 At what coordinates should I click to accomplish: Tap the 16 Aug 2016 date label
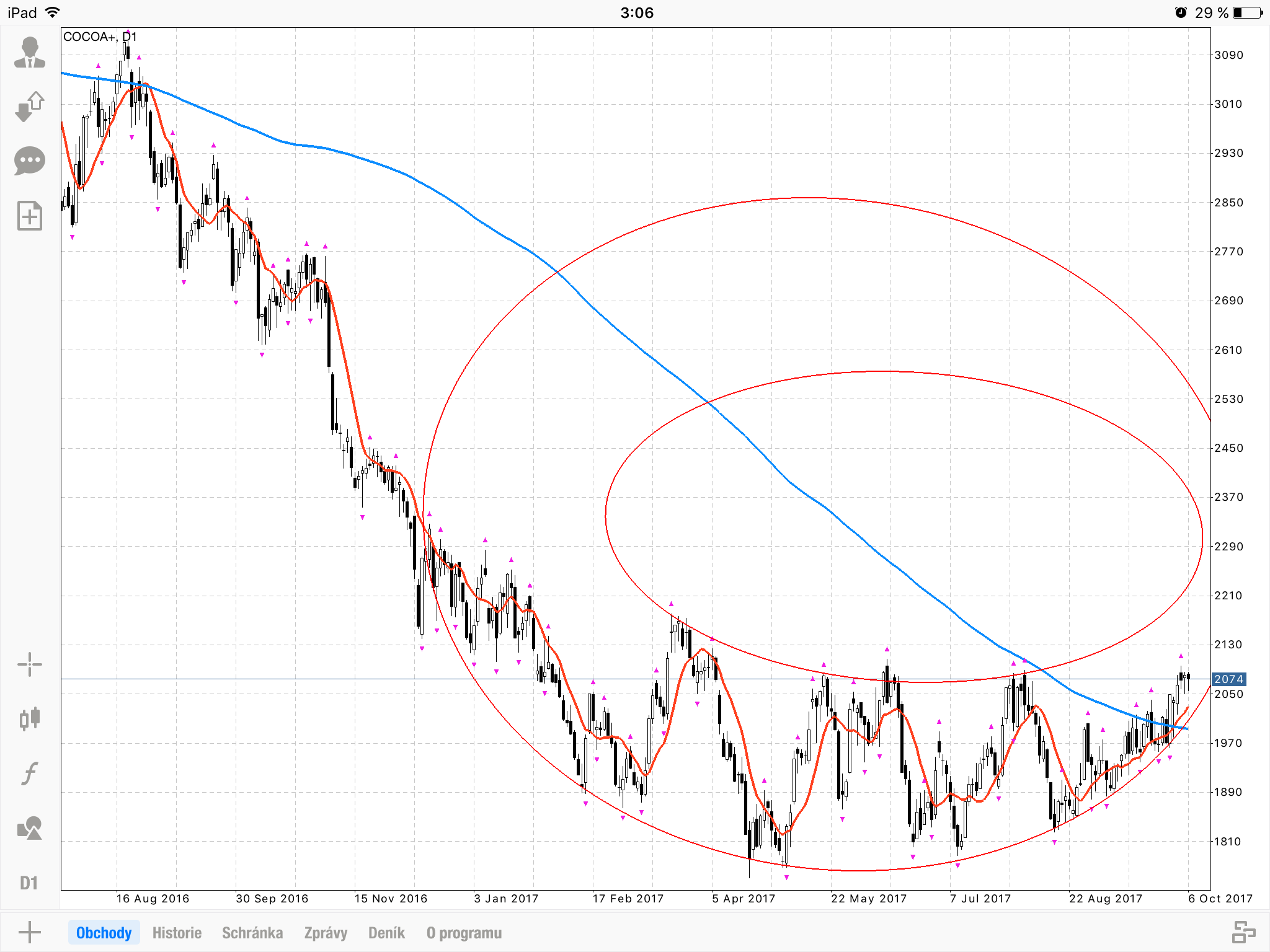point(153,899)
